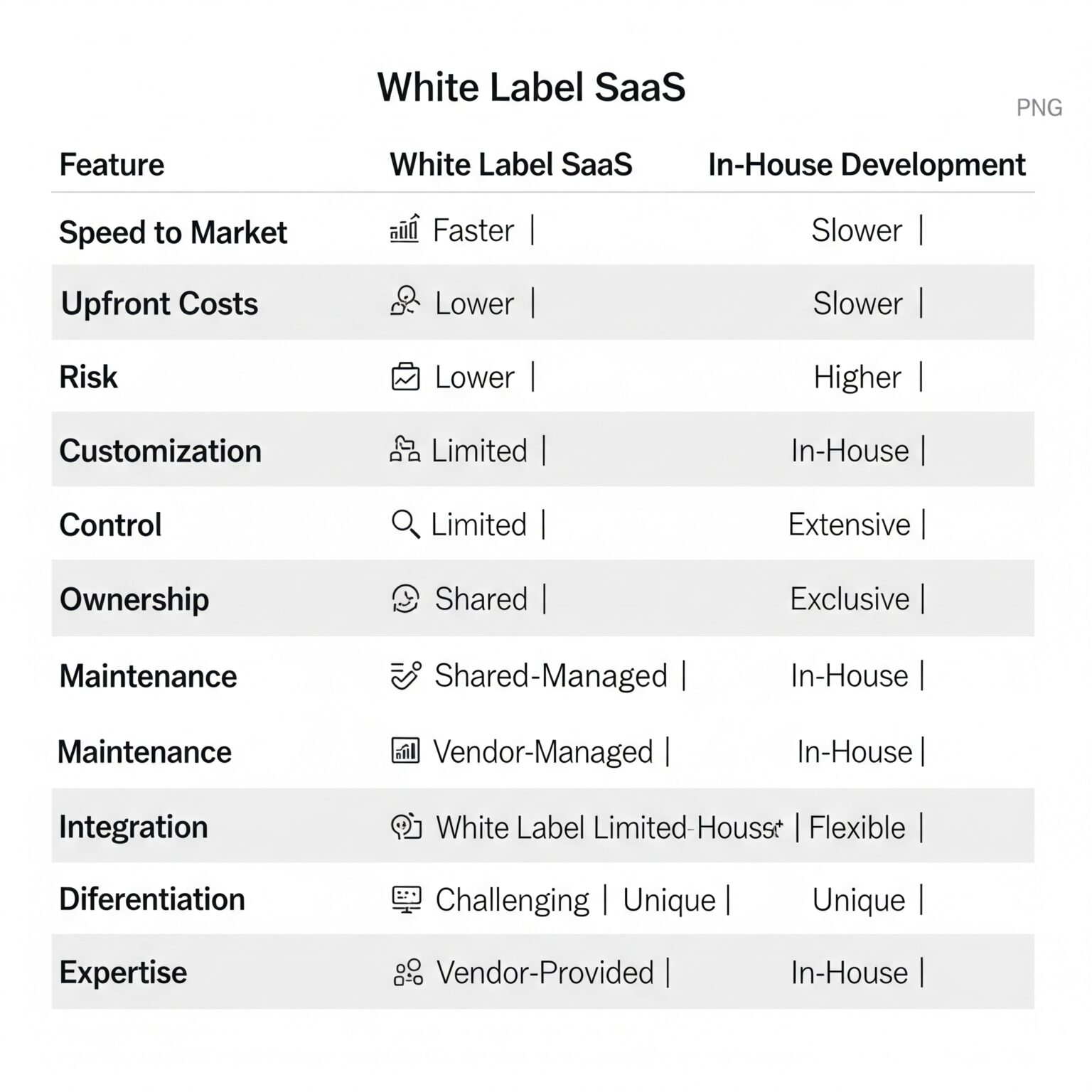Click the checklist icon beside Shared-Managed
The image size is (1092, 1092).
tap(406, 675)
